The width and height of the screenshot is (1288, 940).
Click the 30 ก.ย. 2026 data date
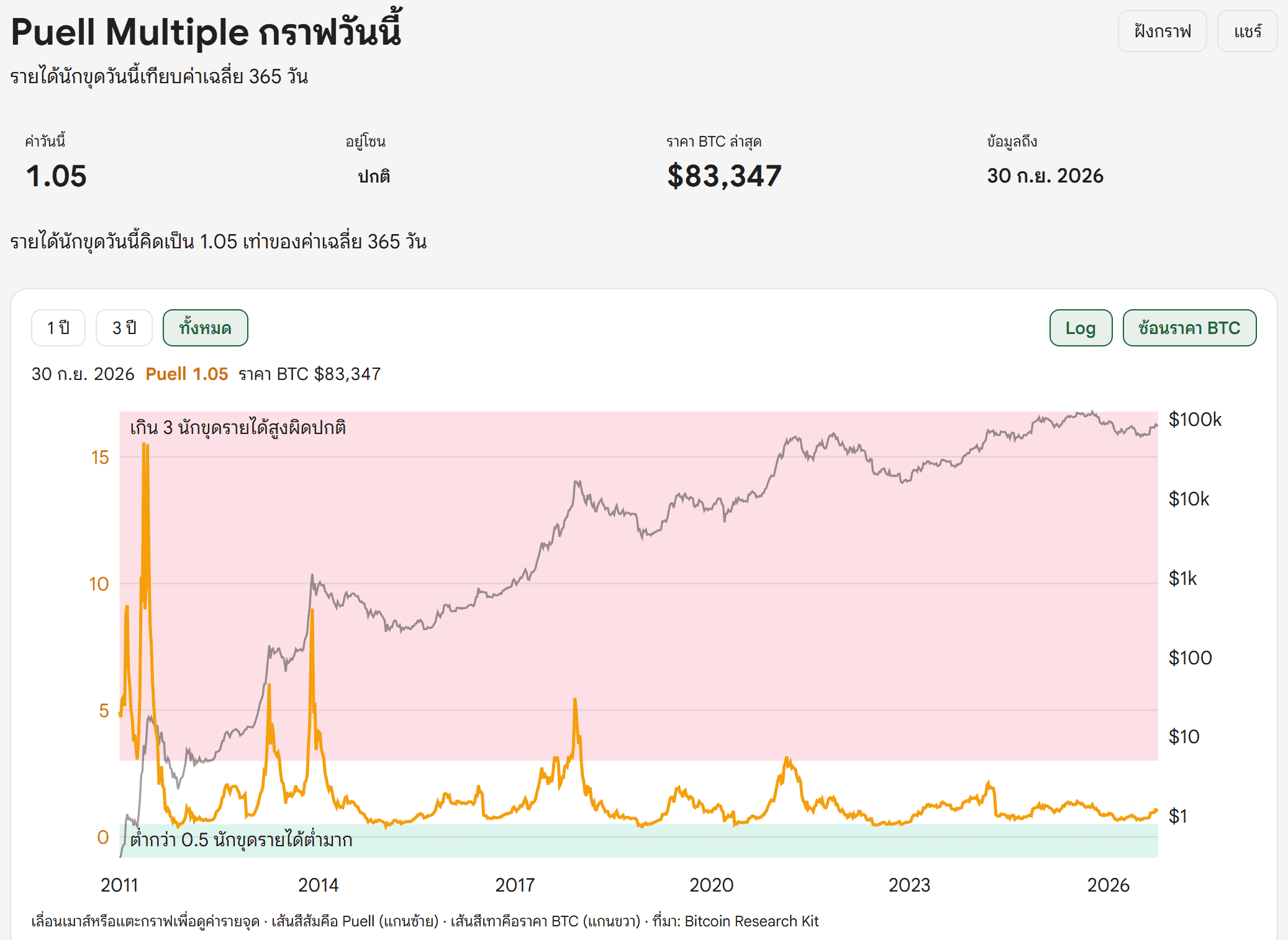tap(1045, 176)
